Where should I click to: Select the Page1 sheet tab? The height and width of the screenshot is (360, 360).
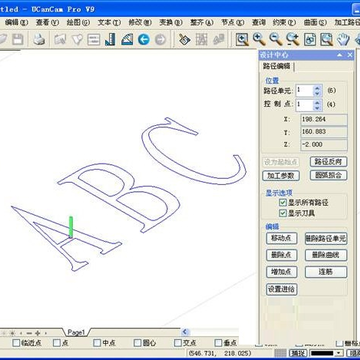pyautogui.click(x=77, y=332)
